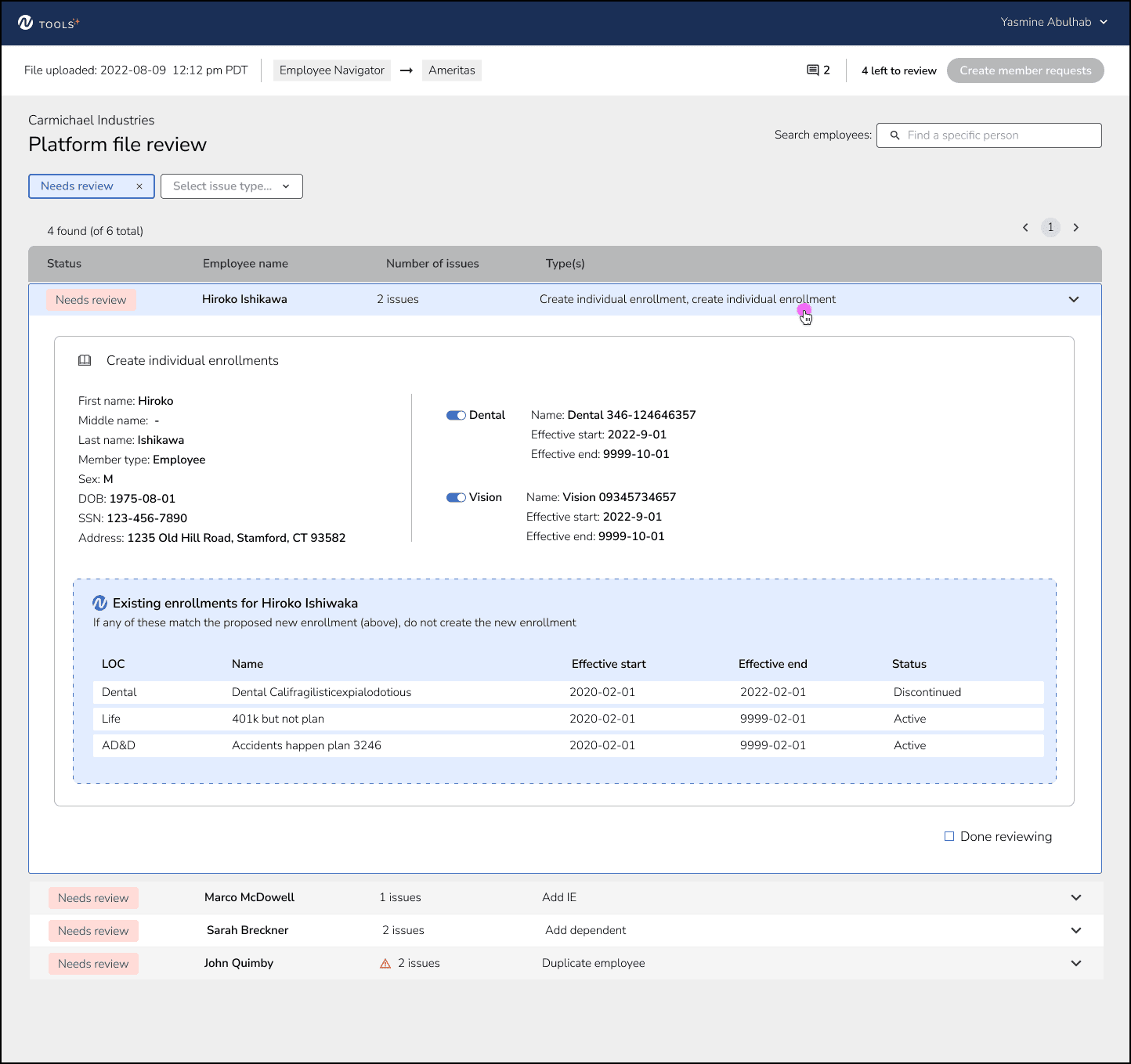1131x1064 pixels.
Task: Click the Discontinued status cell
Action: (x=927, y=692)
